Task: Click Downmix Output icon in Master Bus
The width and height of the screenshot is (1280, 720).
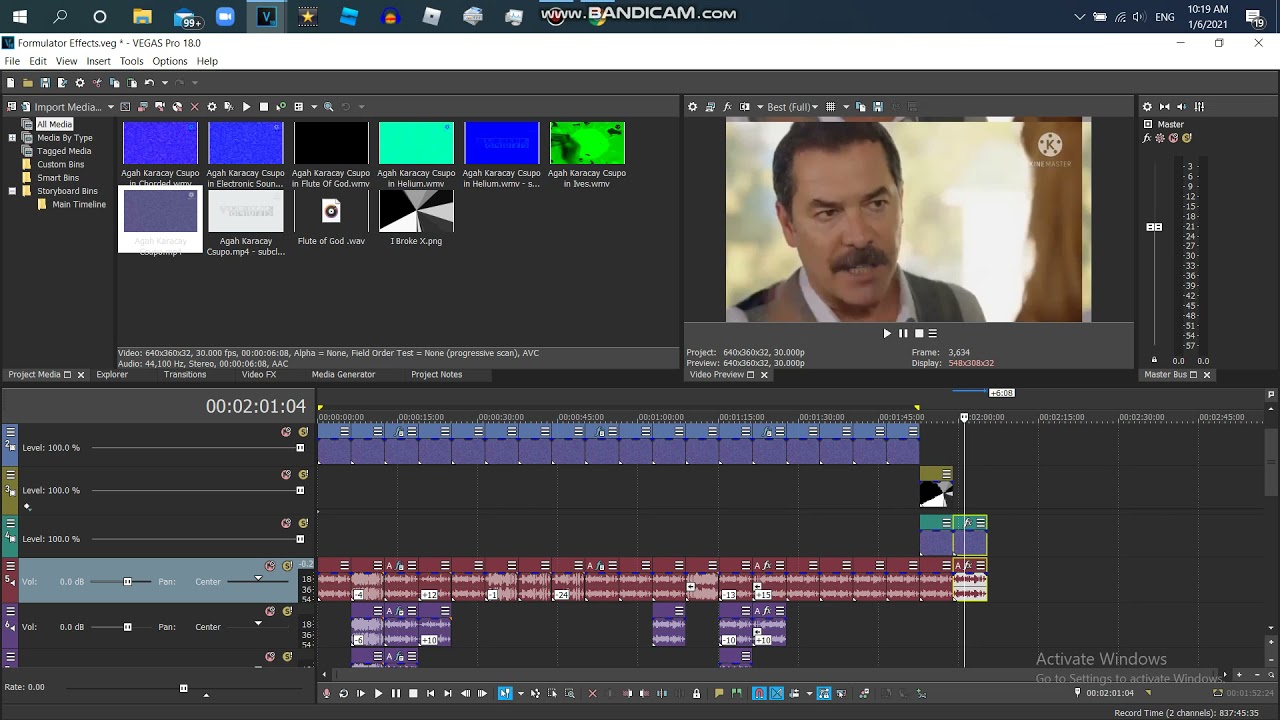Action: 1165,107
